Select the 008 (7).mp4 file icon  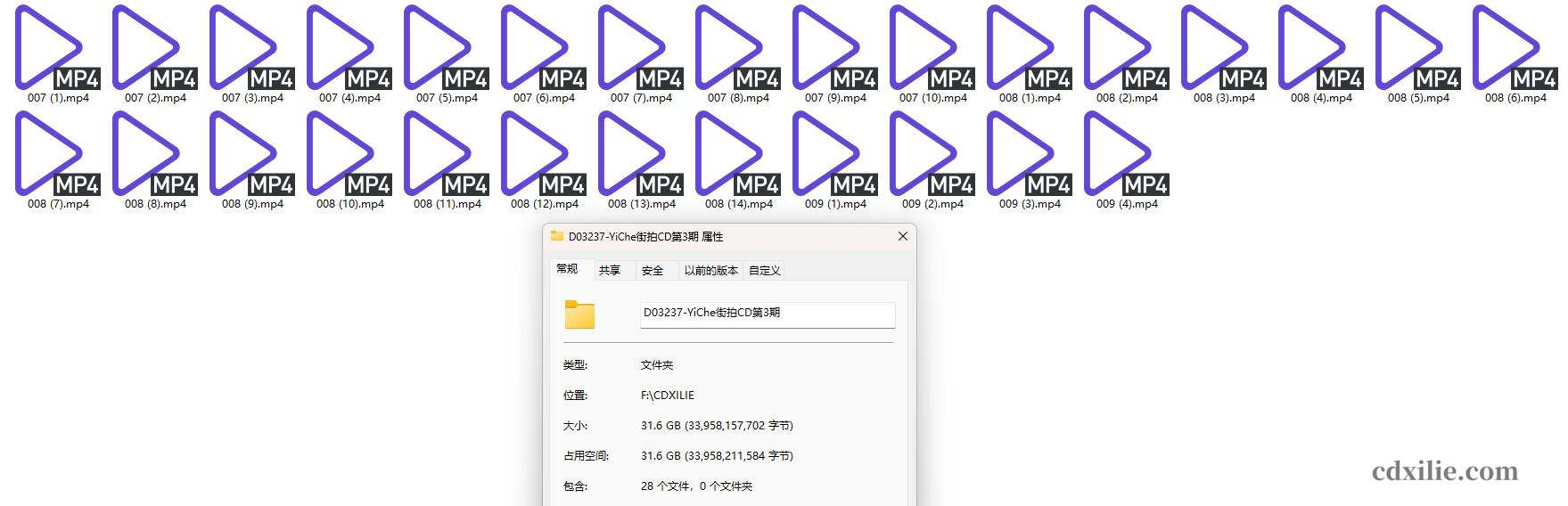(x=58, y=154)
